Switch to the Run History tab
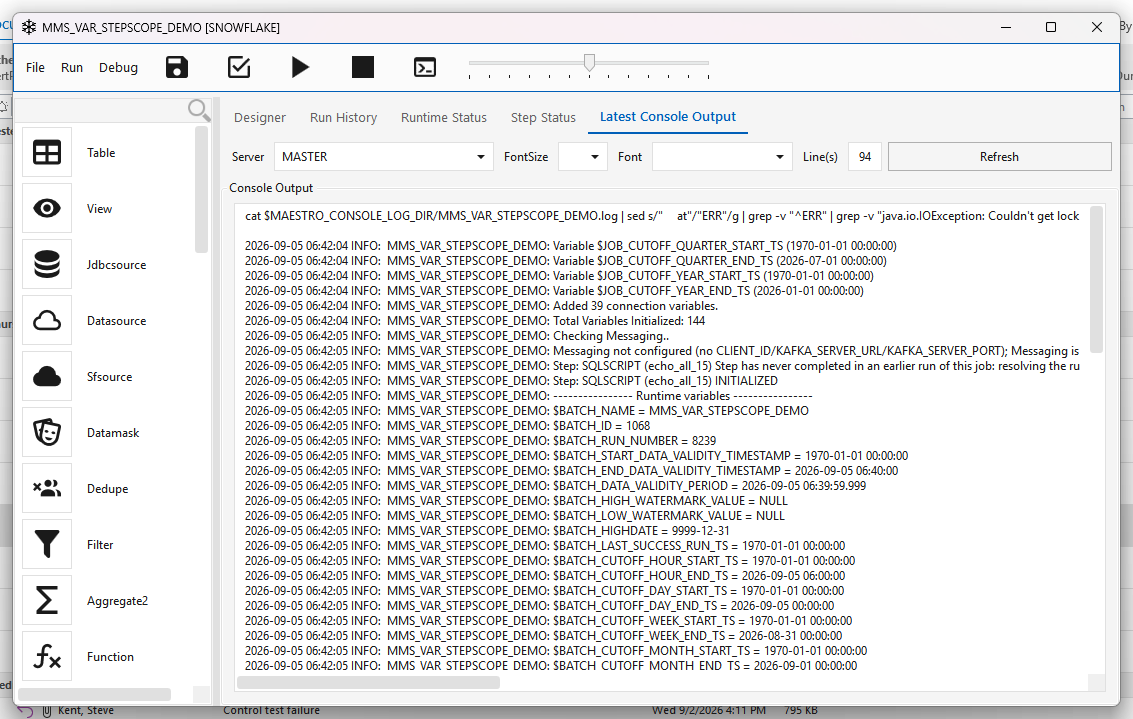Image resolution: width=1133 pixels, height=719 pixels. 343,117
